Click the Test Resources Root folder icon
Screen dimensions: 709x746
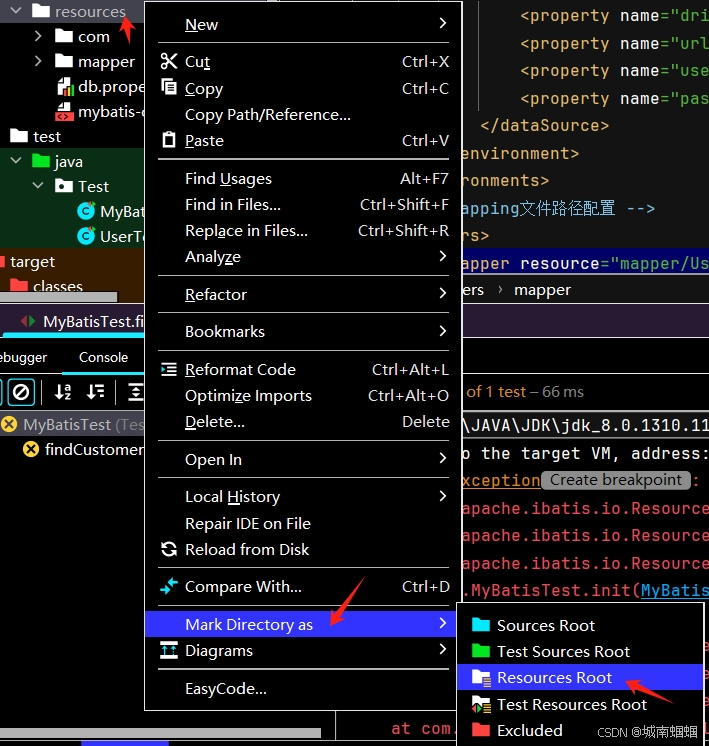(x=481, y=704)
